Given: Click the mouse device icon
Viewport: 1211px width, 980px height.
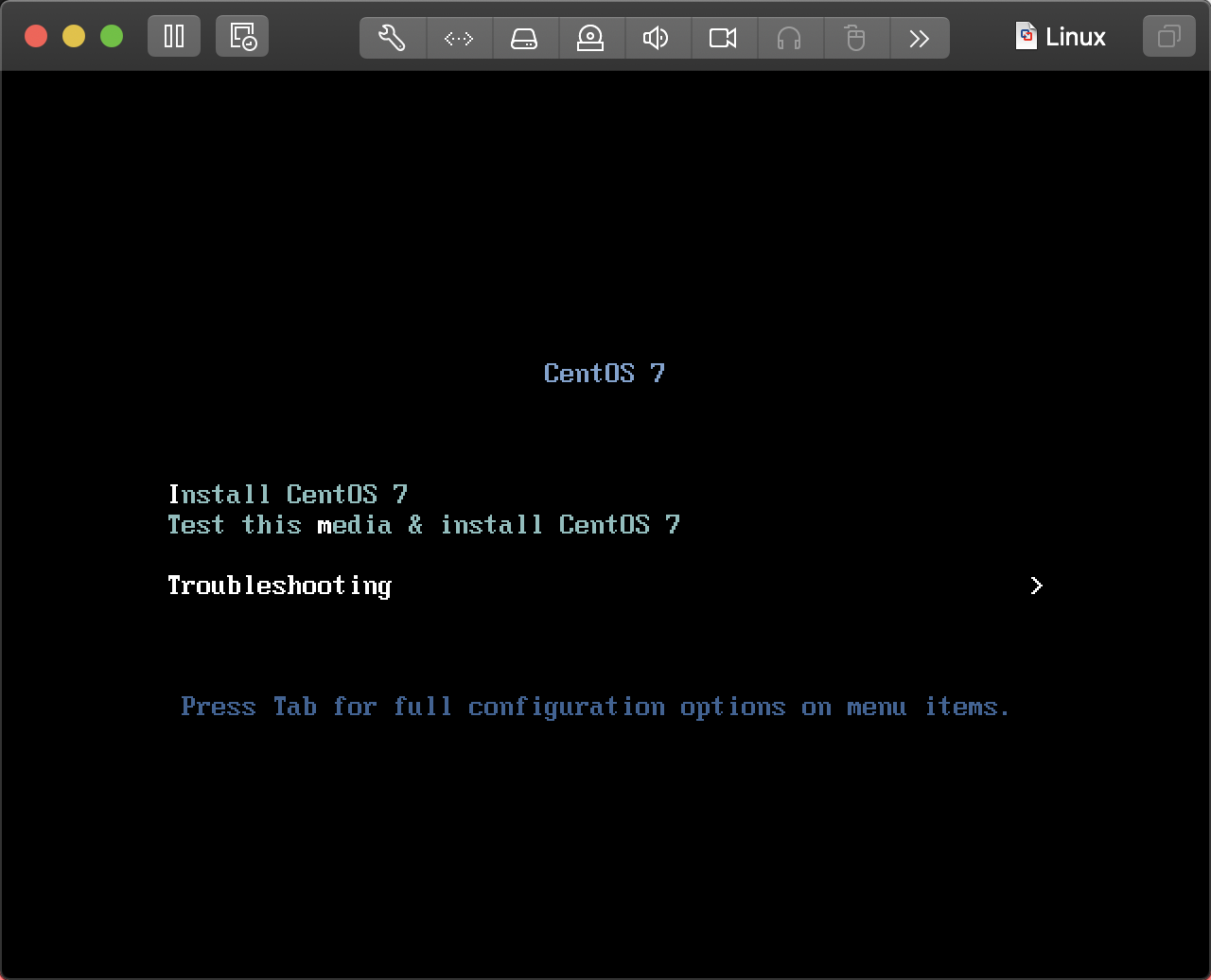Looking at the screenshot, I should click(x=855, y=38).
